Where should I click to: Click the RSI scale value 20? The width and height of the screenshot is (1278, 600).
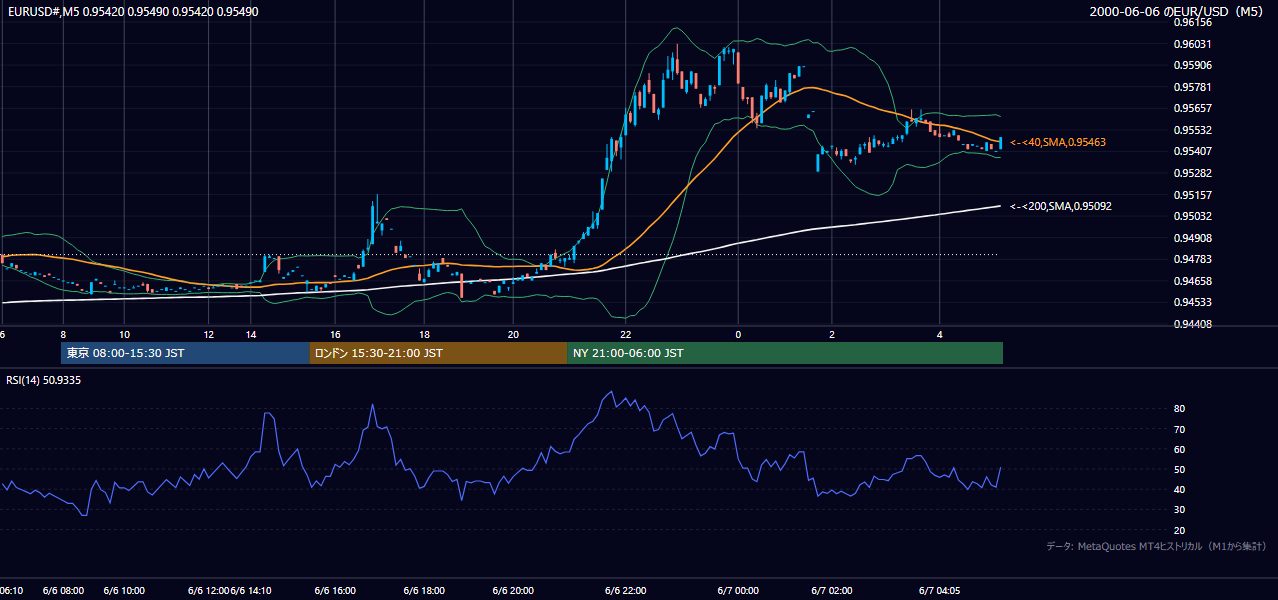tap(1179, 530)
